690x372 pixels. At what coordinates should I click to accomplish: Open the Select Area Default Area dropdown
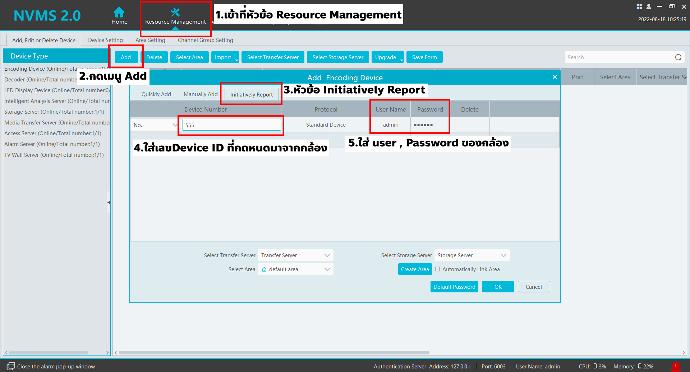pyautogui.click(x=295, y=269)
